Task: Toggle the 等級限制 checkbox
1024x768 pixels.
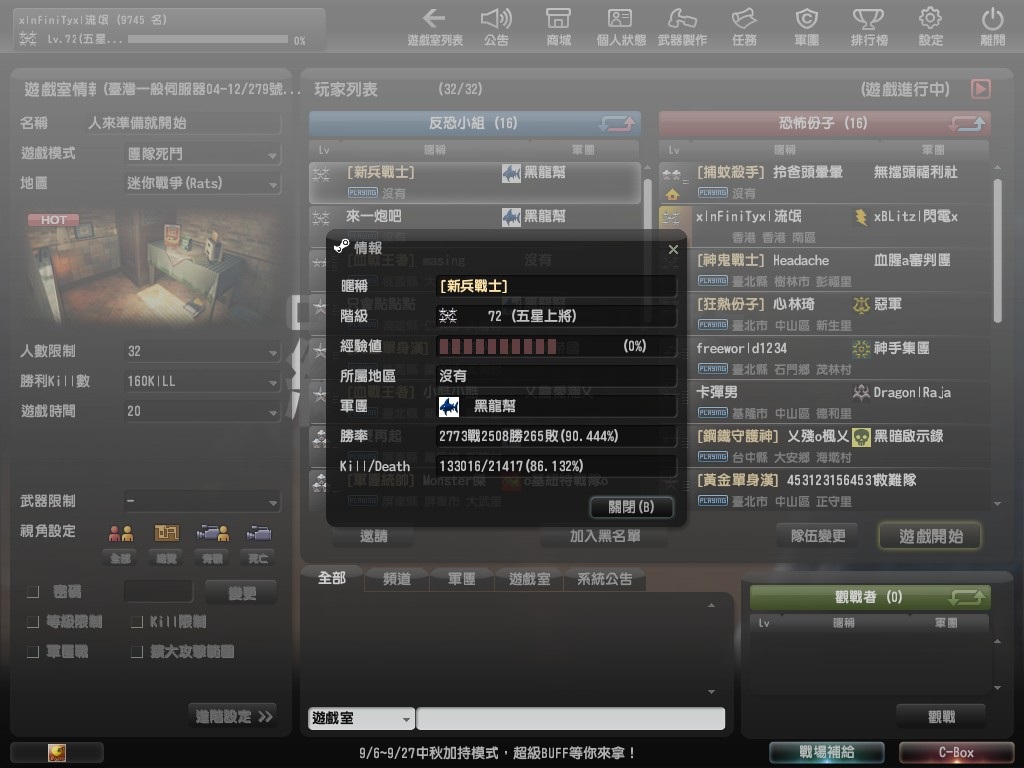Action: click(33, 622)
